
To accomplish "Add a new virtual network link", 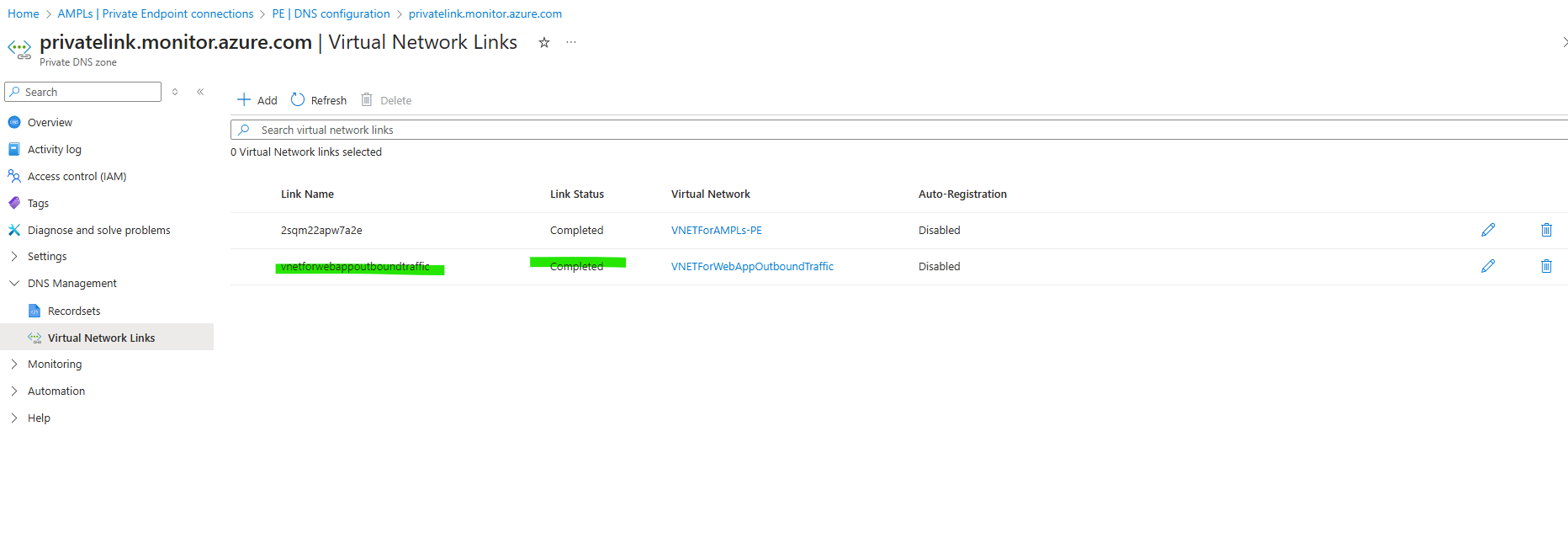I will (257, 100).
